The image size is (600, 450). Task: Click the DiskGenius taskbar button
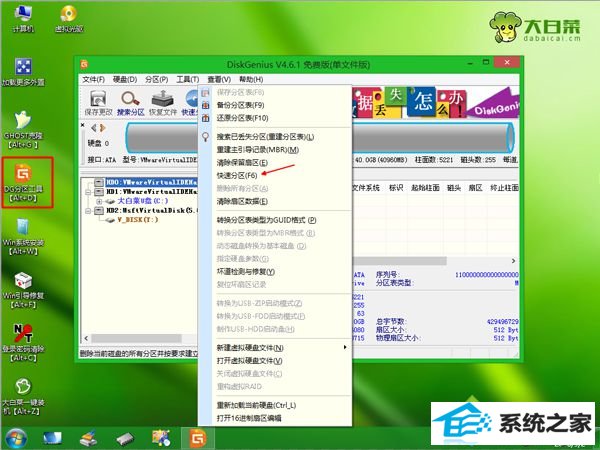pyautogui.click(x=197, y=438)
